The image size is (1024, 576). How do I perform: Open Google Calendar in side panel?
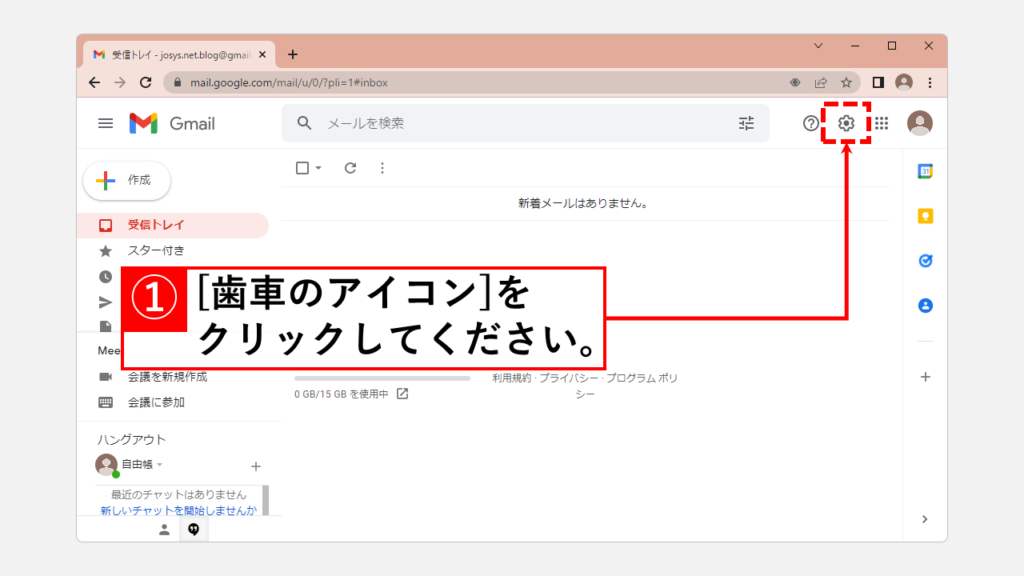(925, 171)
